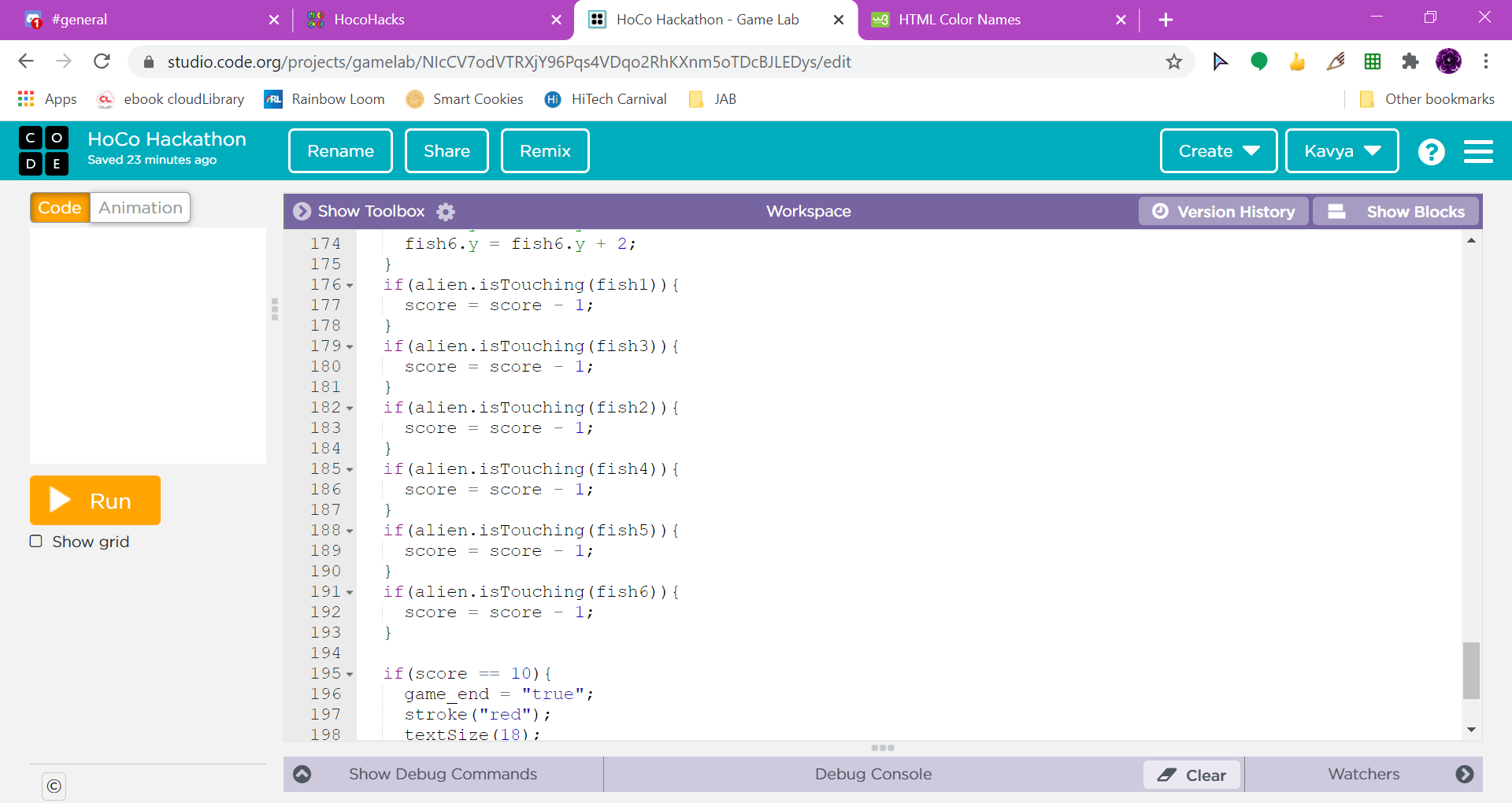Bookmark this page with the star icon
This screenshot has height=803, width=1512.
point(1174,61)
